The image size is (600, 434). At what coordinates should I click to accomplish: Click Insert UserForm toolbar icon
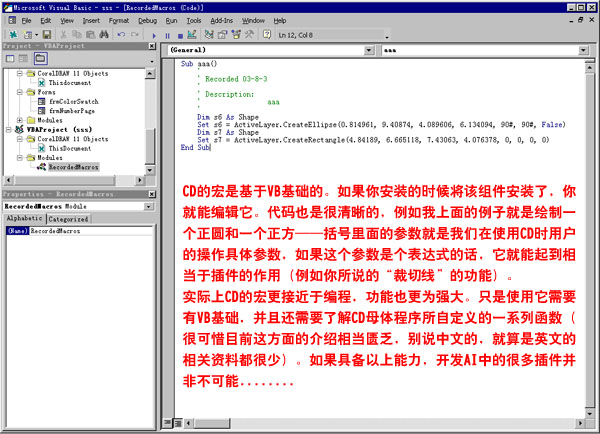pos(27,35)
